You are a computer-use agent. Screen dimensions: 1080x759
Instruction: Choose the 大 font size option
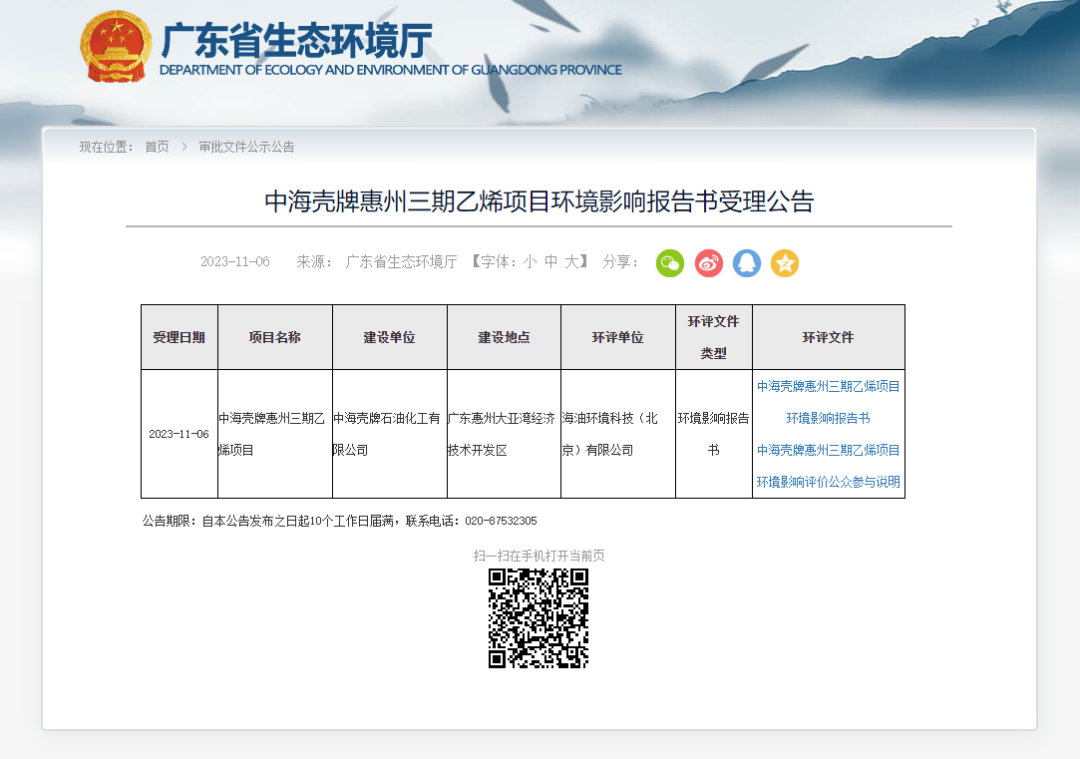tap(571, 262)
